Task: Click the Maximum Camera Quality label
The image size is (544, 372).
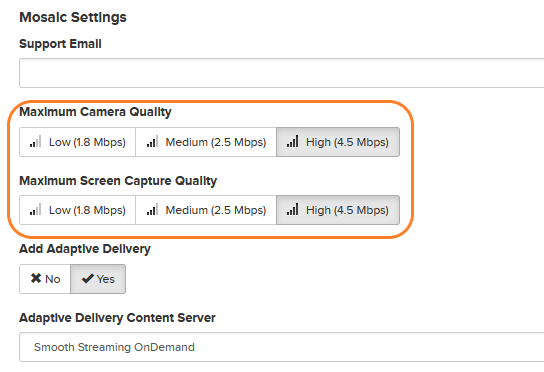Action: point(95,112)
